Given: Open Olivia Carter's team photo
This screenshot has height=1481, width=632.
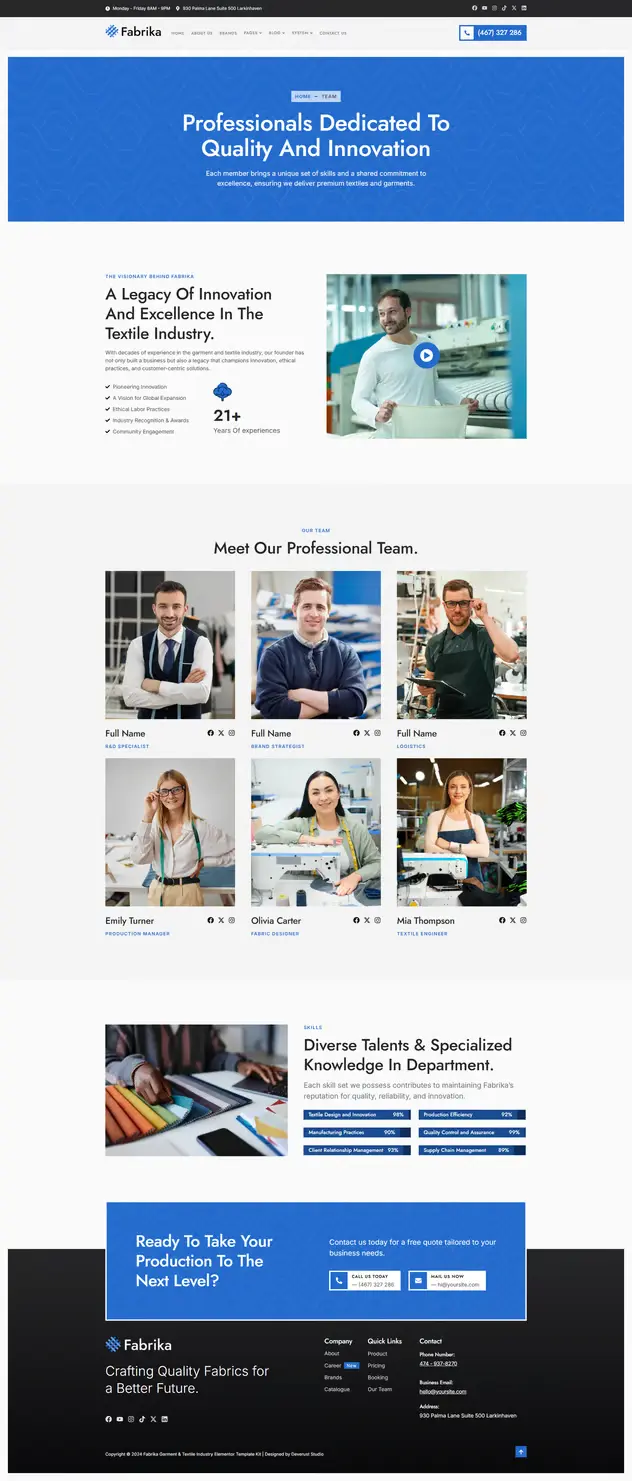Looking at the screenshot, I should (x=316, y=832).
